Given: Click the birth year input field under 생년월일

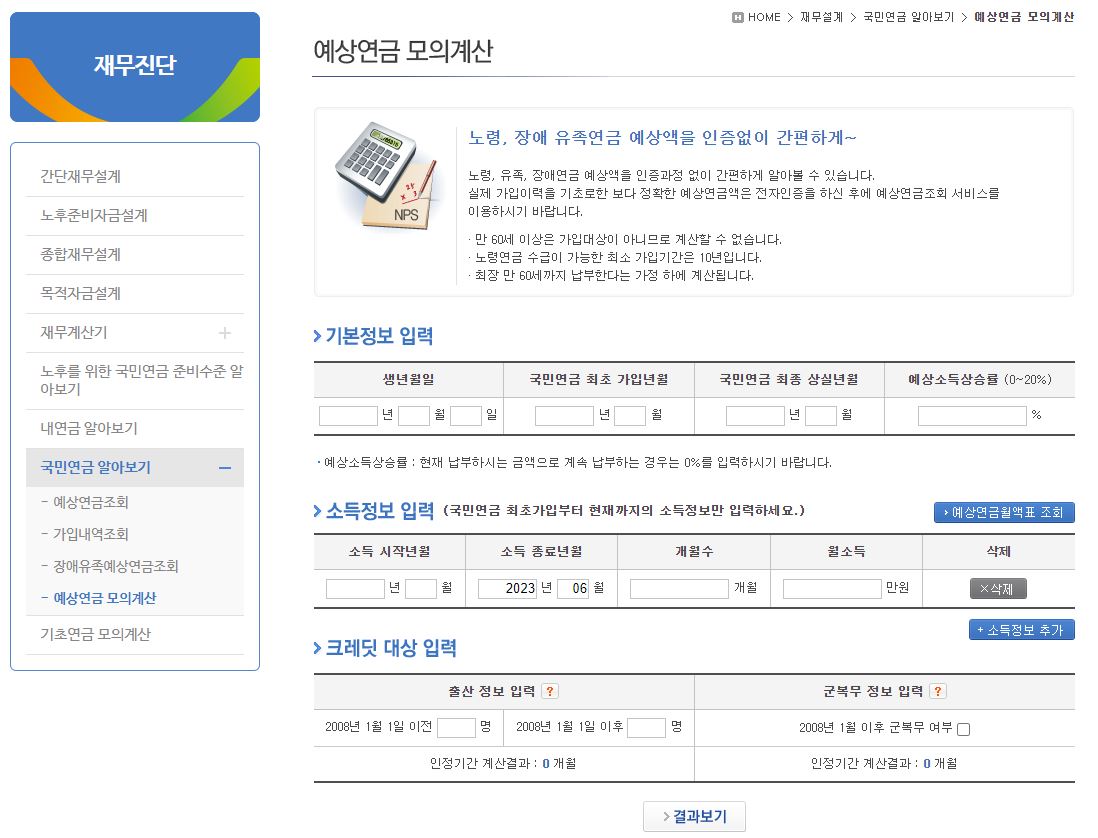Looking at the screenshot, I should 347,414.
